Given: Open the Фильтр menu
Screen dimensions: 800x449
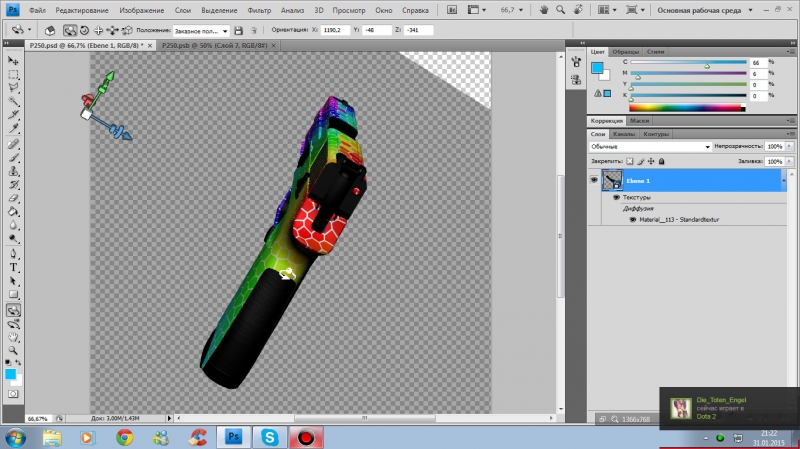Looking at the screenshot, I should click(x=259, y=10).
